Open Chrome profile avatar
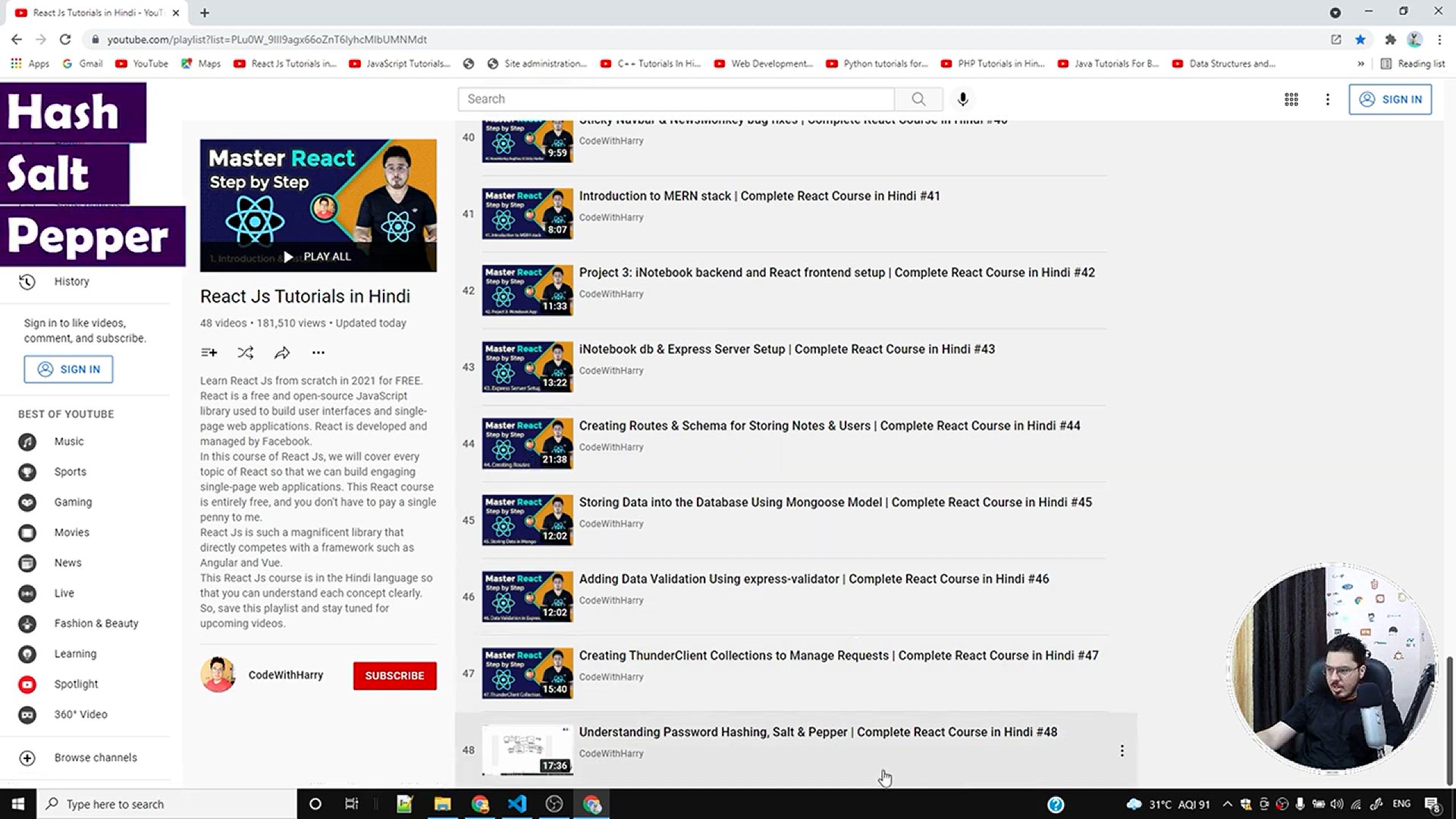Screen dimensions: 1456x819 pyautogui.click(x=1414, y=39)
